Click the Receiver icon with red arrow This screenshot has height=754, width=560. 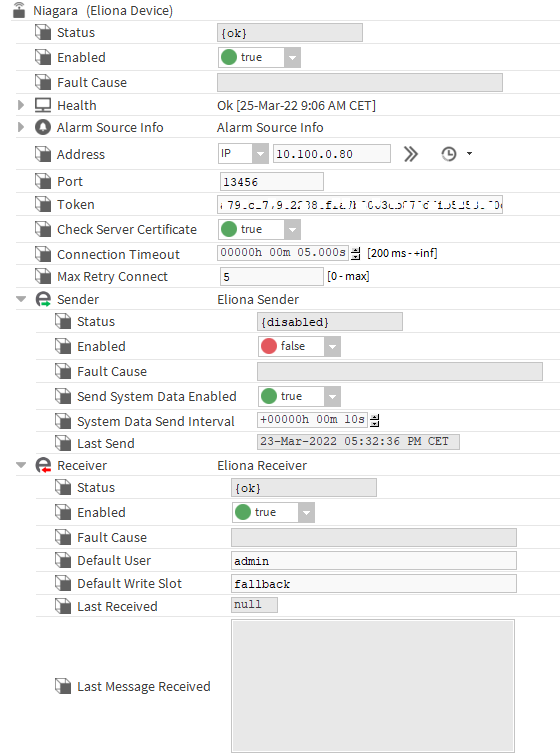(x=43, y=465)
